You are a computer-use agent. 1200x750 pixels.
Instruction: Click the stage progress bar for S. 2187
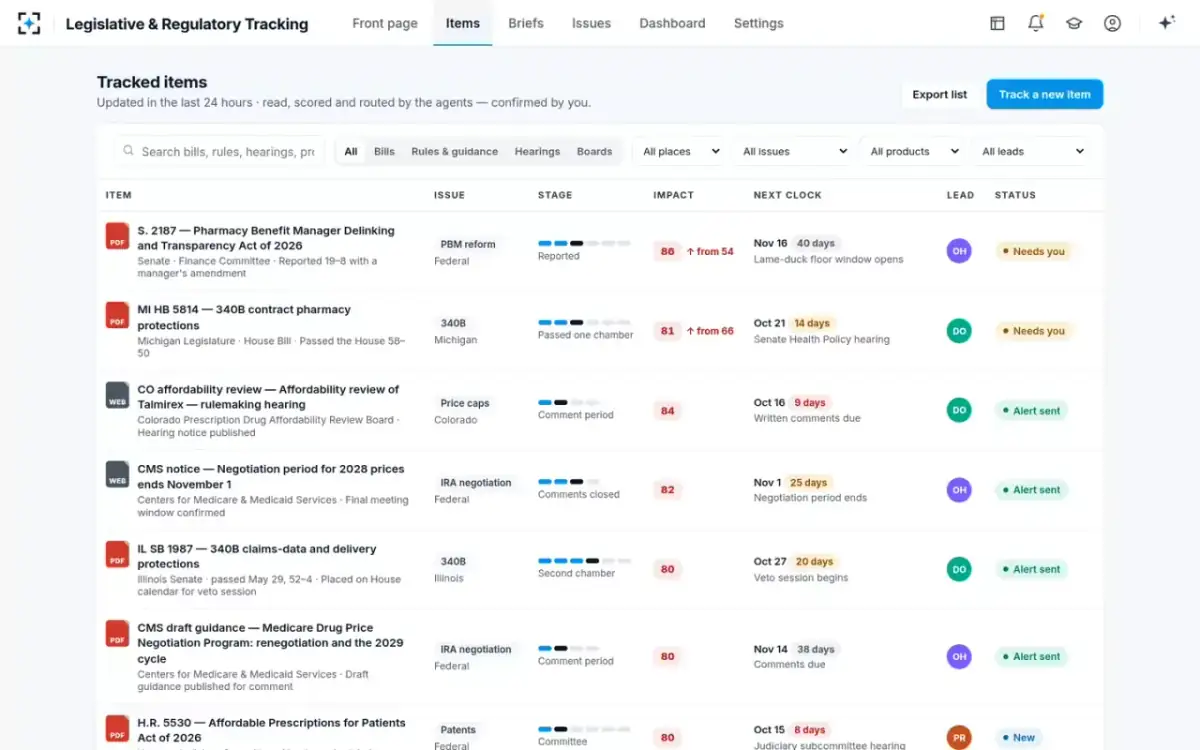click(584, 243)
